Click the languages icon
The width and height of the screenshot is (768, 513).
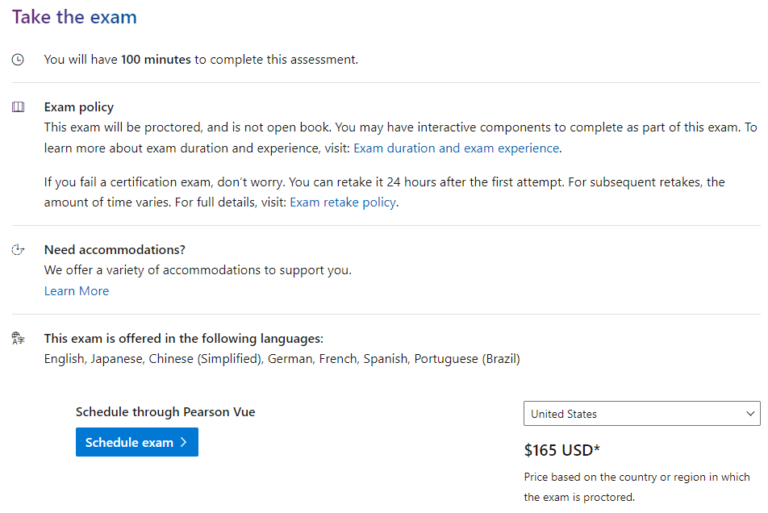click(x=18, y=338)
